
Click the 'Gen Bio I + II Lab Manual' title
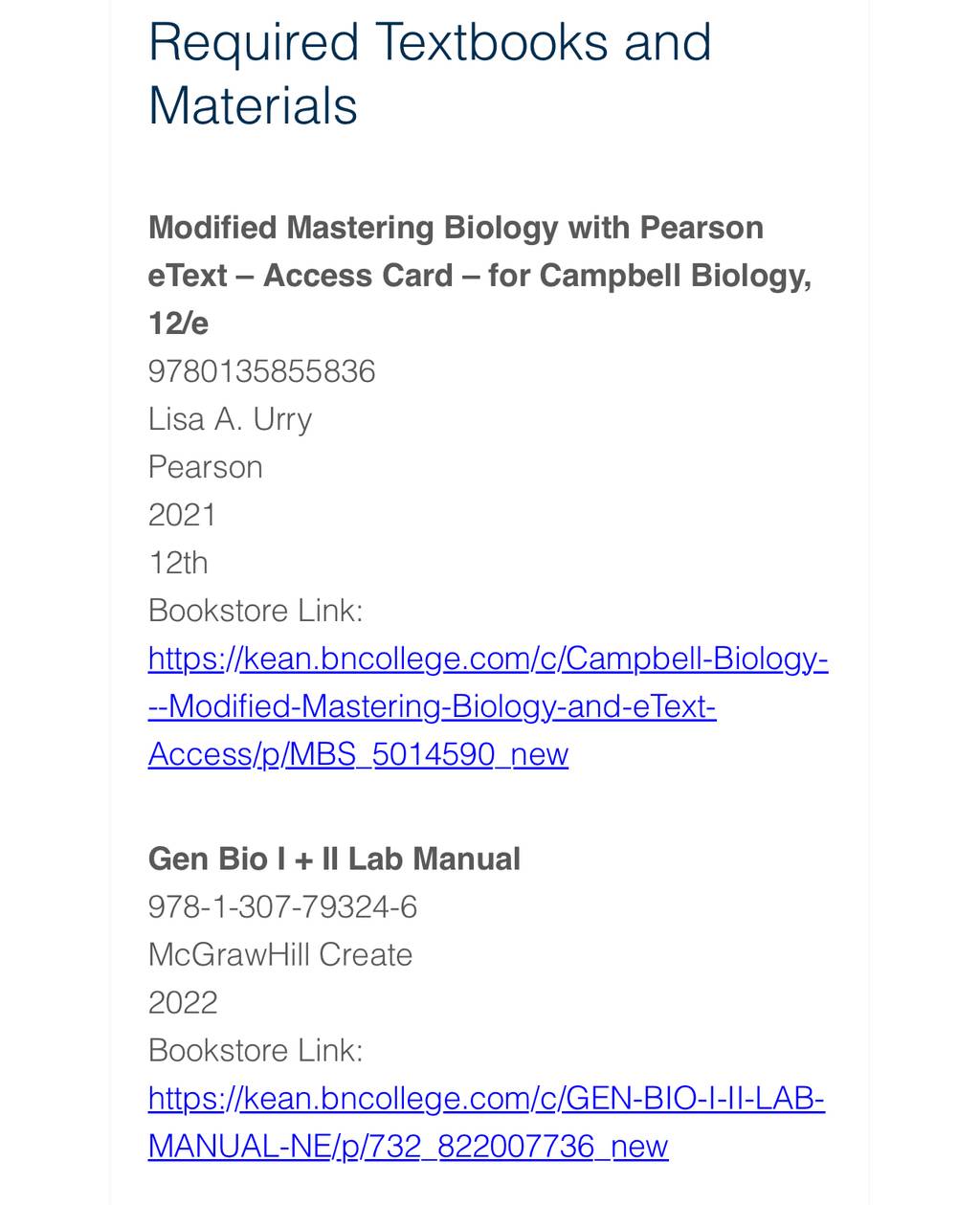tap(334, 859)
